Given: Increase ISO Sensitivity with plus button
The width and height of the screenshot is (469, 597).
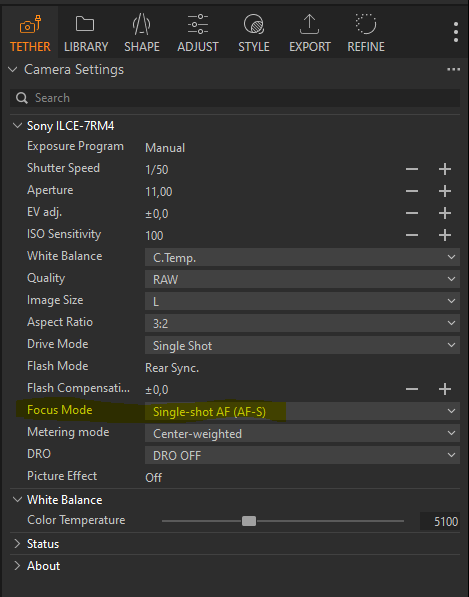Looking at the screenshot, I should [x=445, y=235].
